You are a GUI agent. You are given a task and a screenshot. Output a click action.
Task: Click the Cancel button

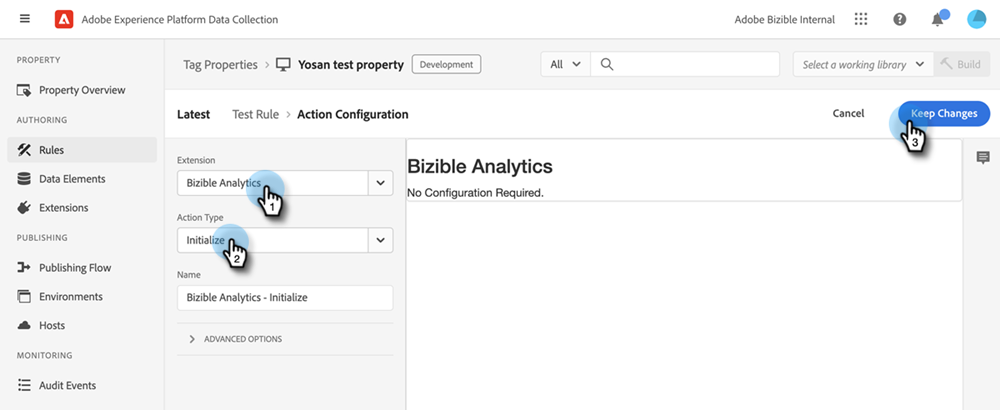point(848,113)
